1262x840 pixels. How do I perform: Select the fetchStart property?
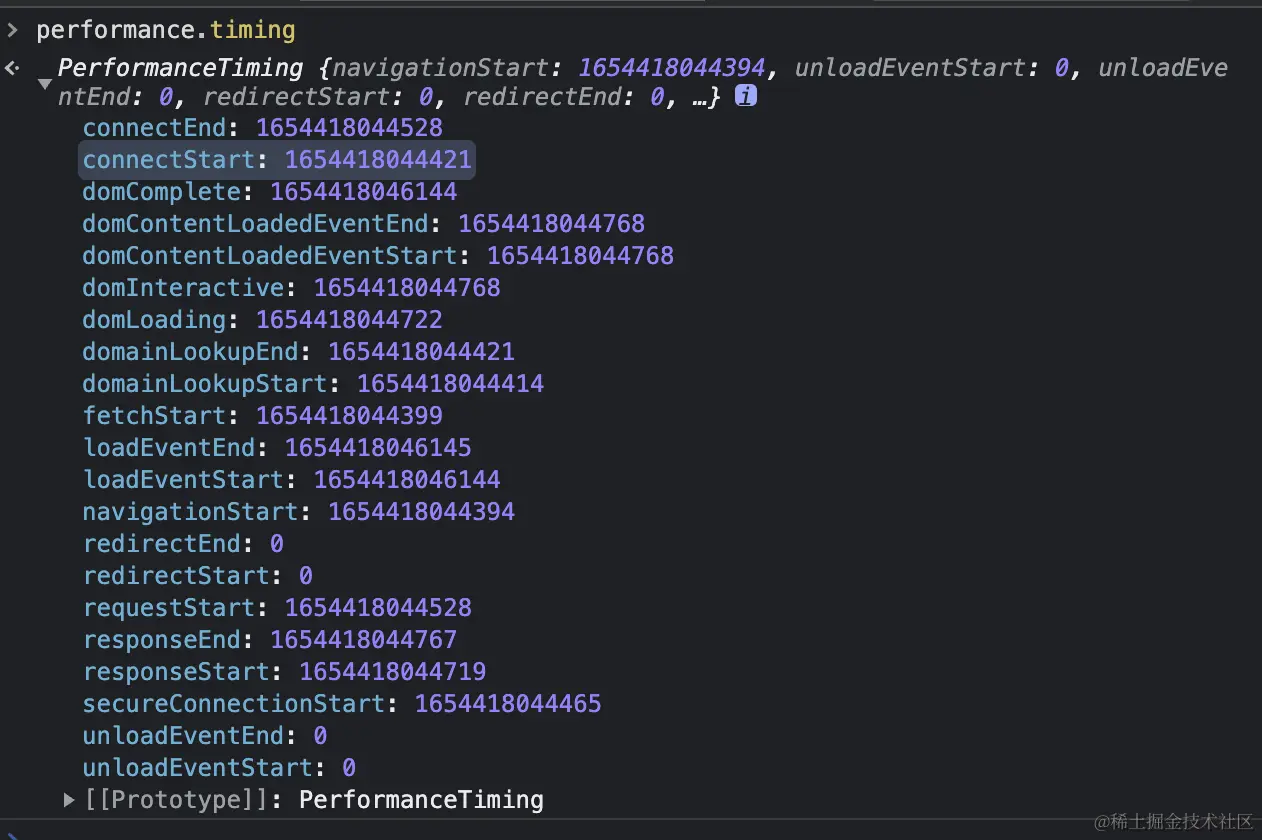263,416
